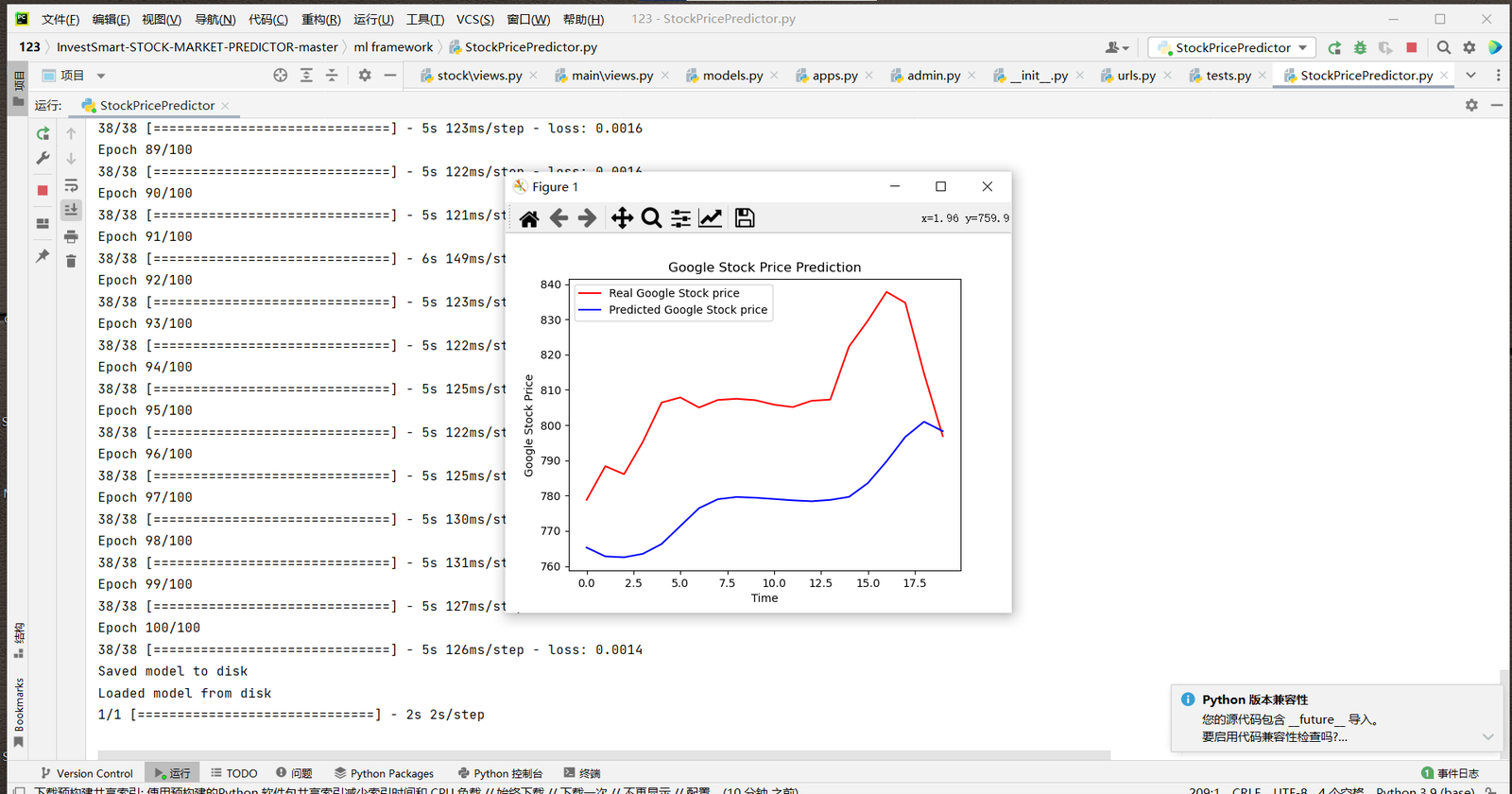
Task: Open the edit axis and curve parameters icon
Action: [711, 218]
